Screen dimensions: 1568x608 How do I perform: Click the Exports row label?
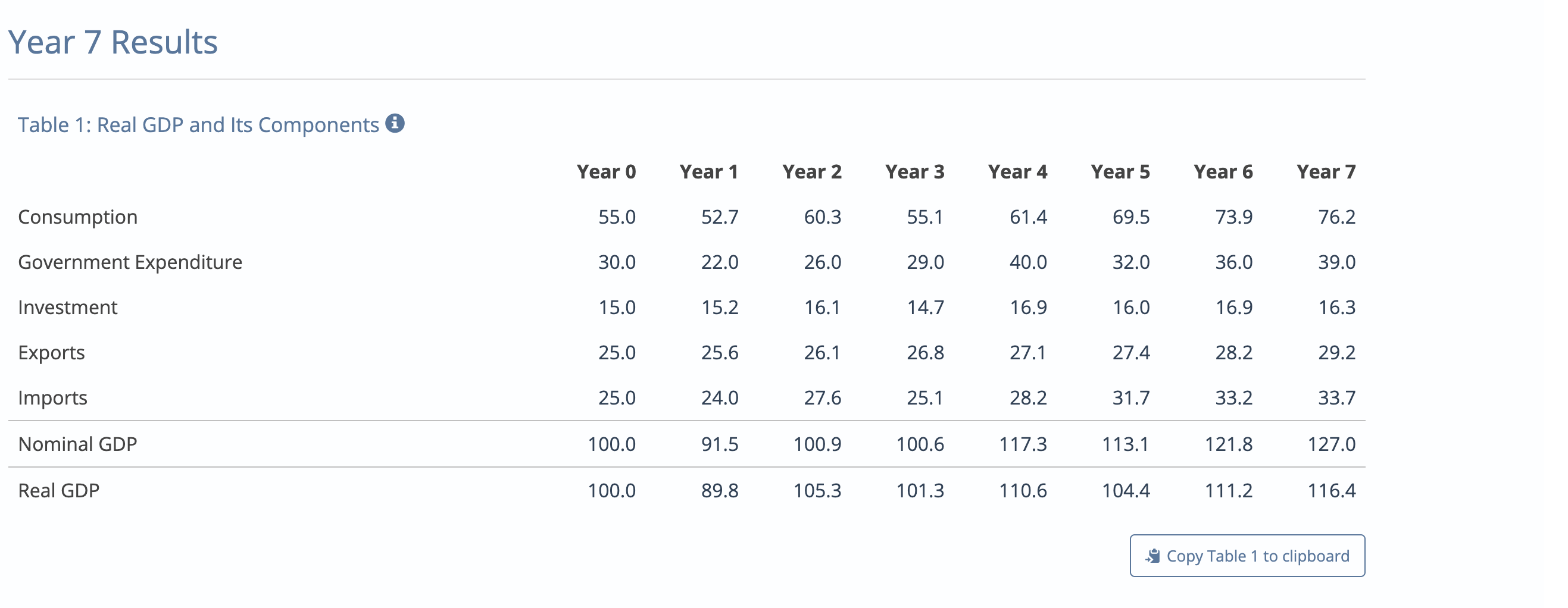(51, 352)
